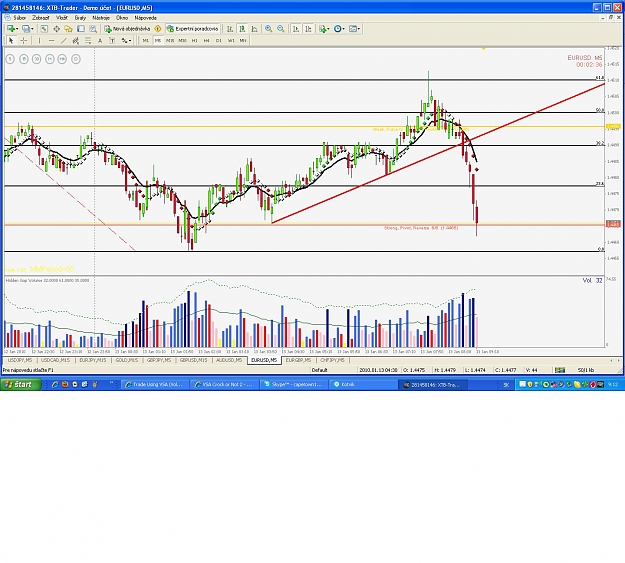Switch chart to Line Chart mode
Screen dimensions: 625x563
254,29
